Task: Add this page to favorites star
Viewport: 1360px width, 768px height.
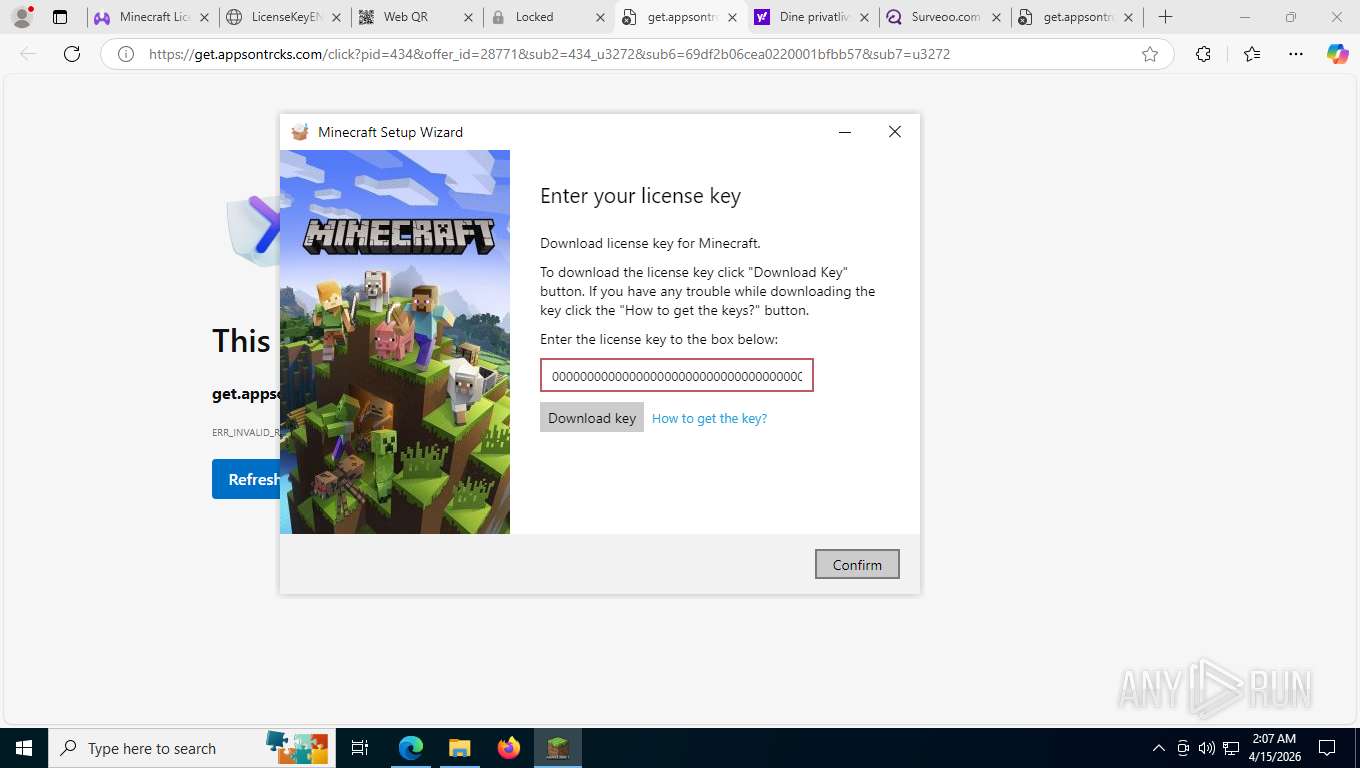Action: [1150, 54]
